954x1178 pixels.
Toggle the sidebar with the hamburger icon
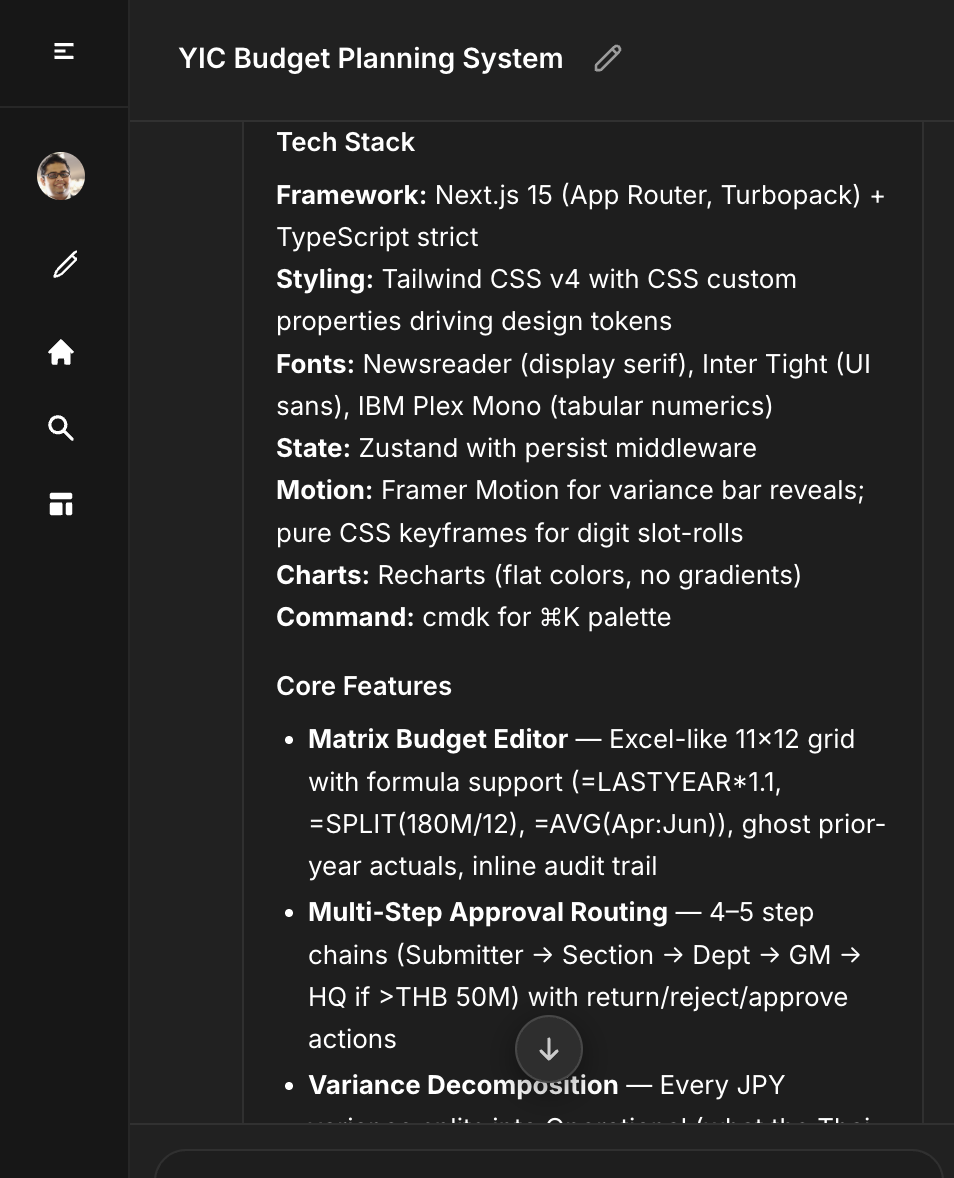[x=63, y=51]
